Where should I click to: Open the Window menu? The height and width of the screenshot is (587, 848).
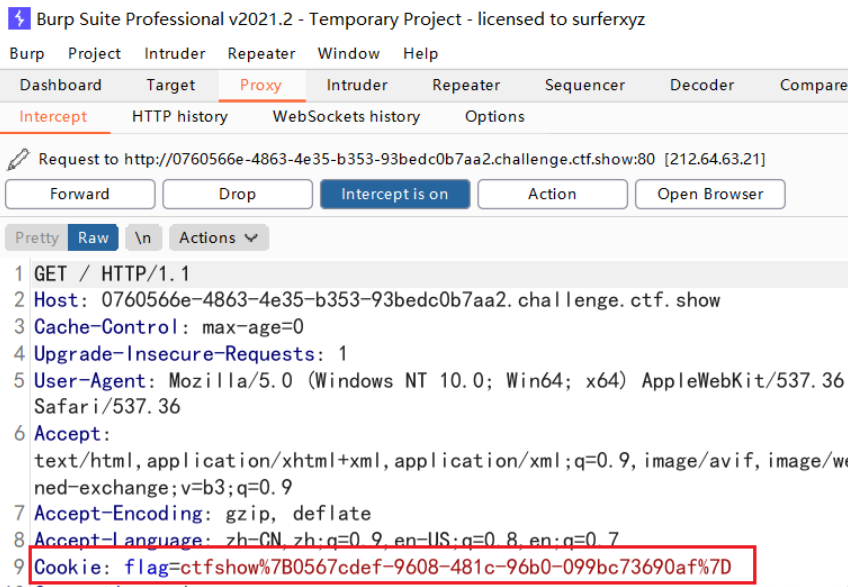point(349,54)
